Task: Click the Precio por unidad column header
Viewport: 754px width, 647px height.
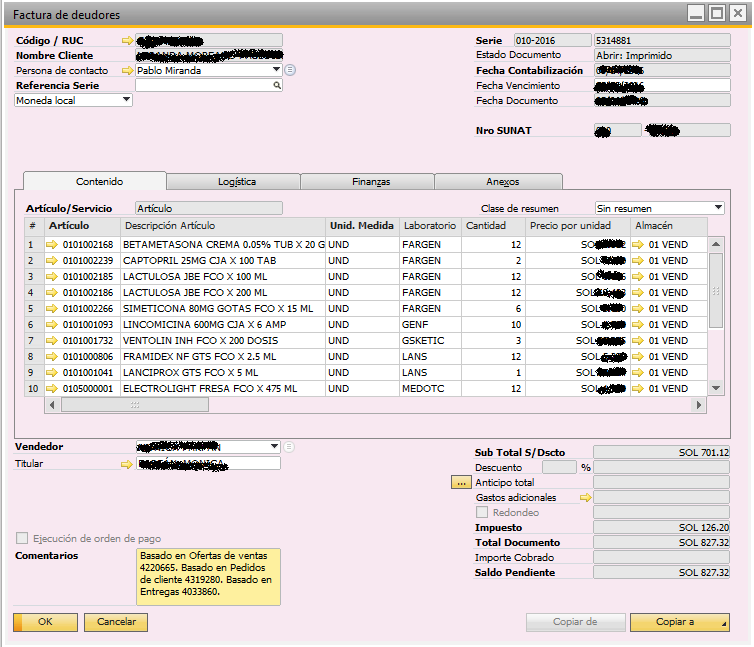Action: (x=578, y=226)
